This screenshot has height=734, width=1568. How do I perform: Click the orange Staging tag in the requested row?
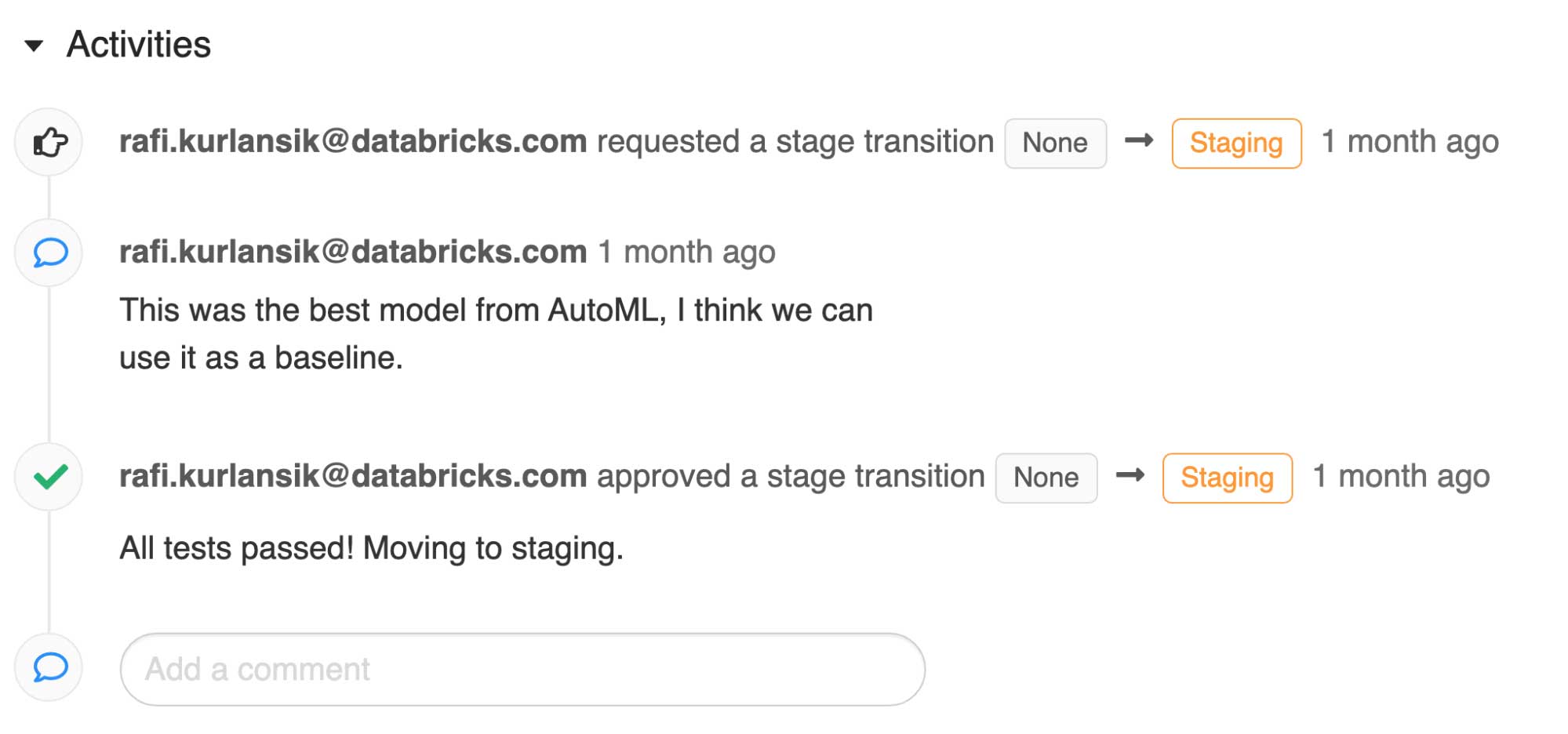(1236, 144)
